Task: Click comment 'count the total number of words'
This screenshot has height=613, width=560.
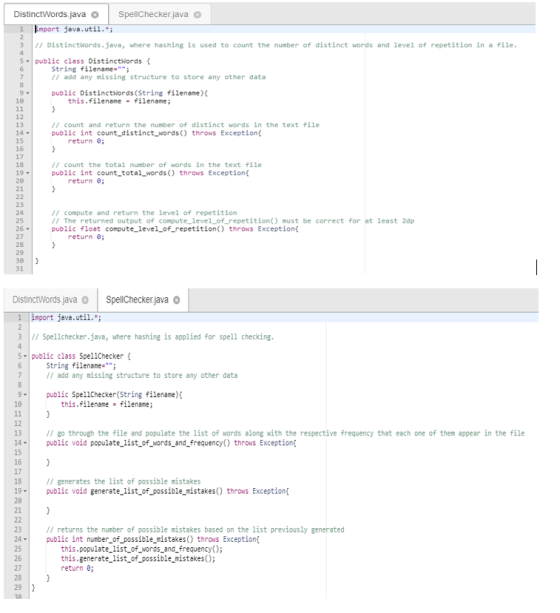Action: click(x=156, y=165)
